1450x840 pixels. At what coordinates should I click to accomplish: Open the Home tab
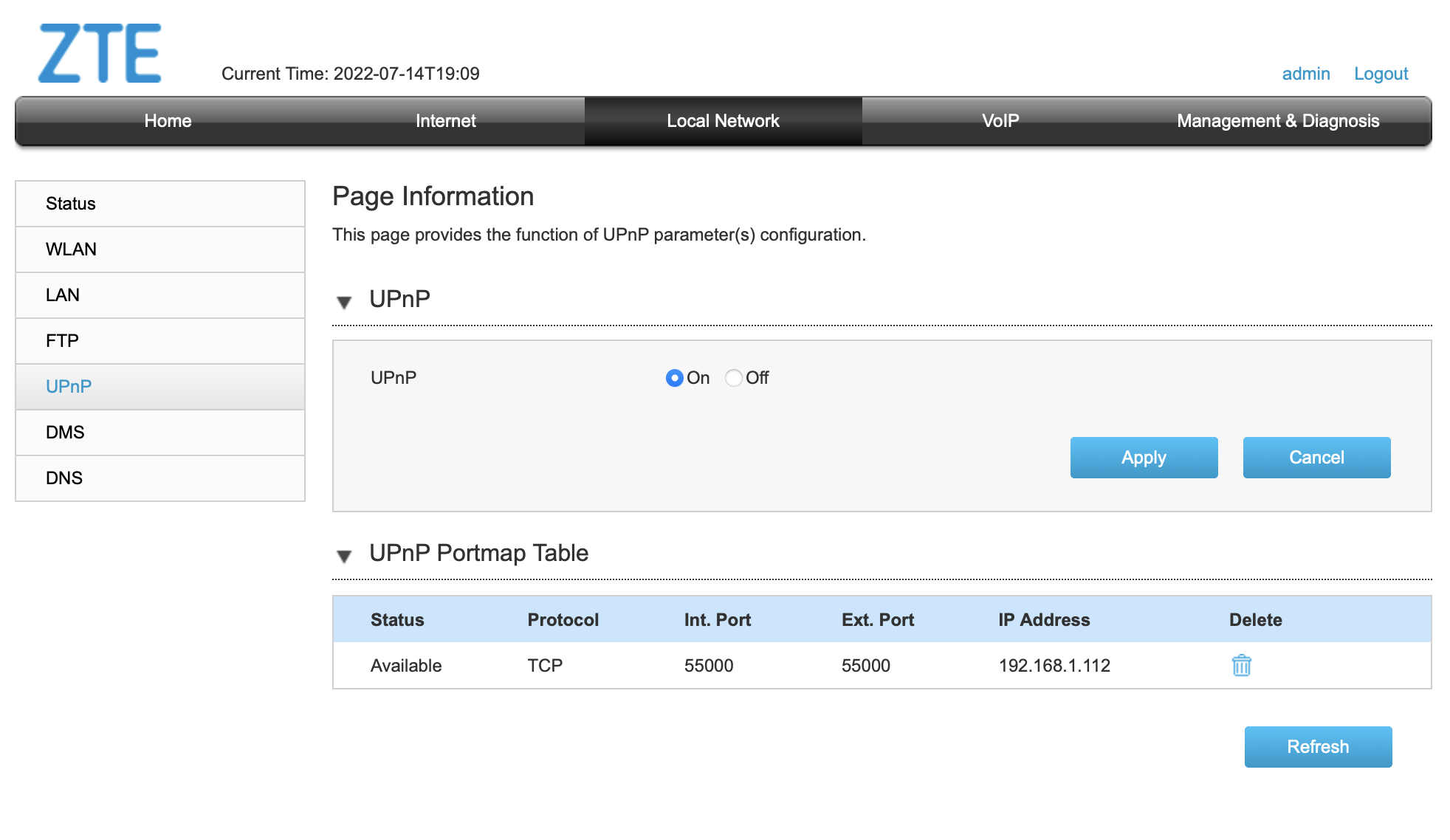pos(168,121)
